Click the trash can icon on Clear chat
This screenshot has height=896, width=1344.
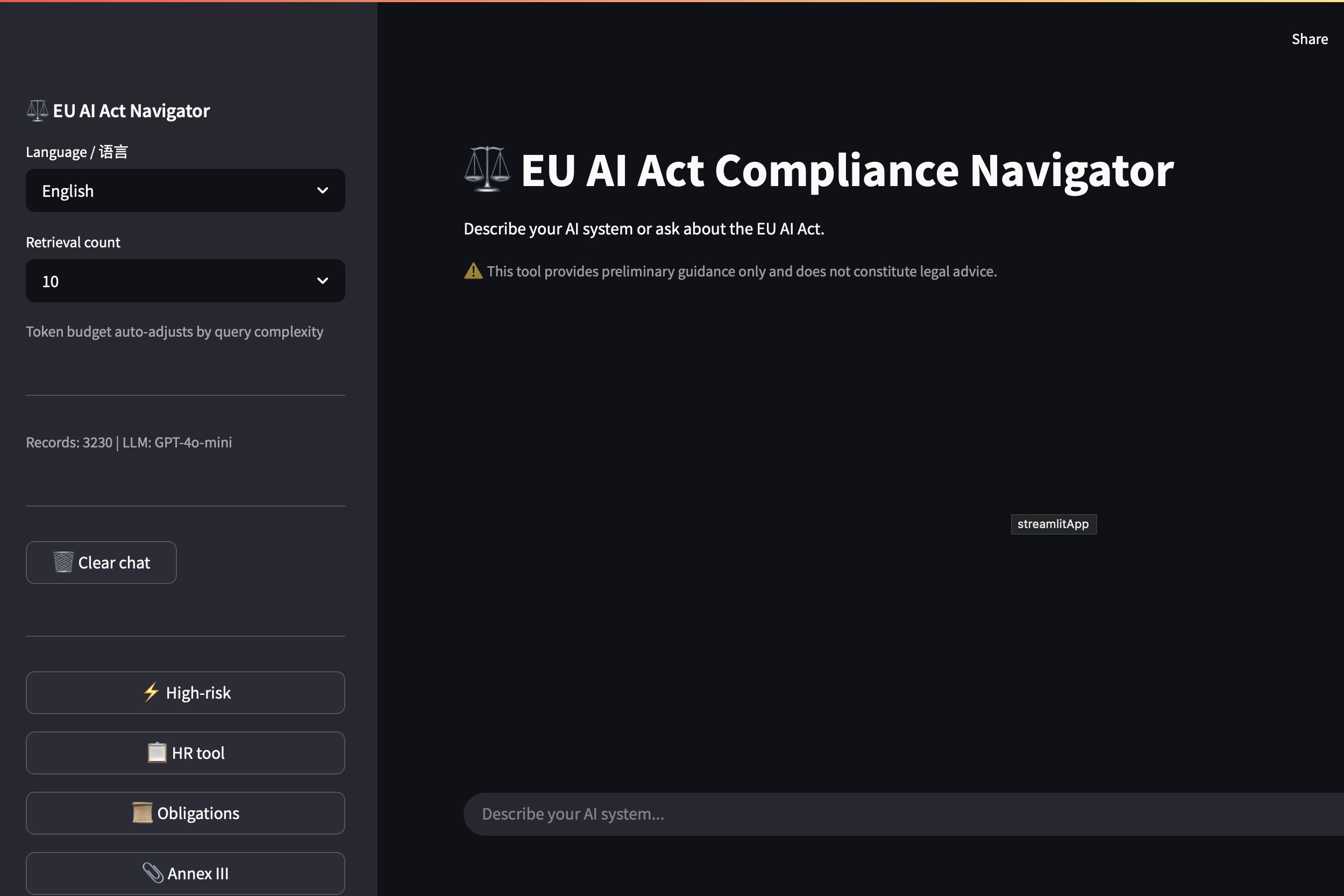63,563
